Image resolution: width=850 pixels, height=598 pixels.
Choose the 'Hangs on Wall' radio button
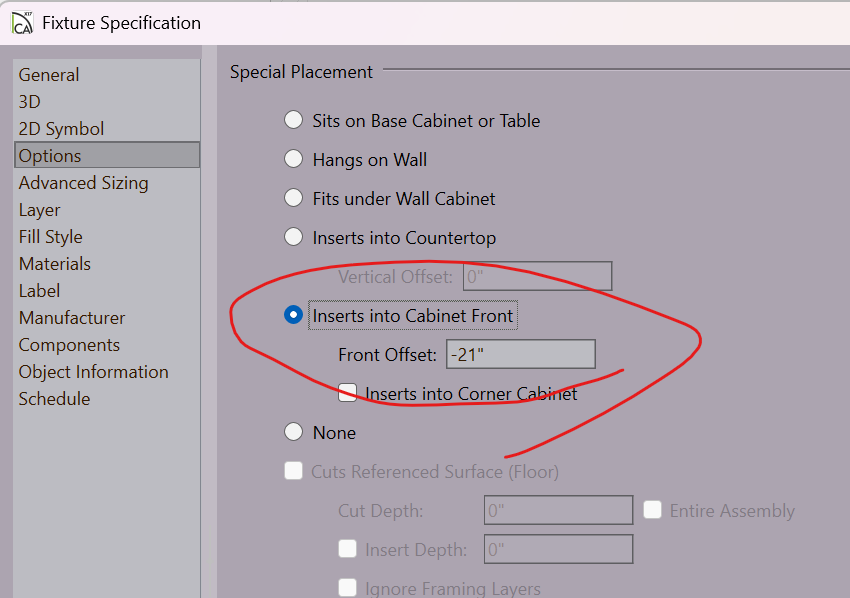[293, 159]
